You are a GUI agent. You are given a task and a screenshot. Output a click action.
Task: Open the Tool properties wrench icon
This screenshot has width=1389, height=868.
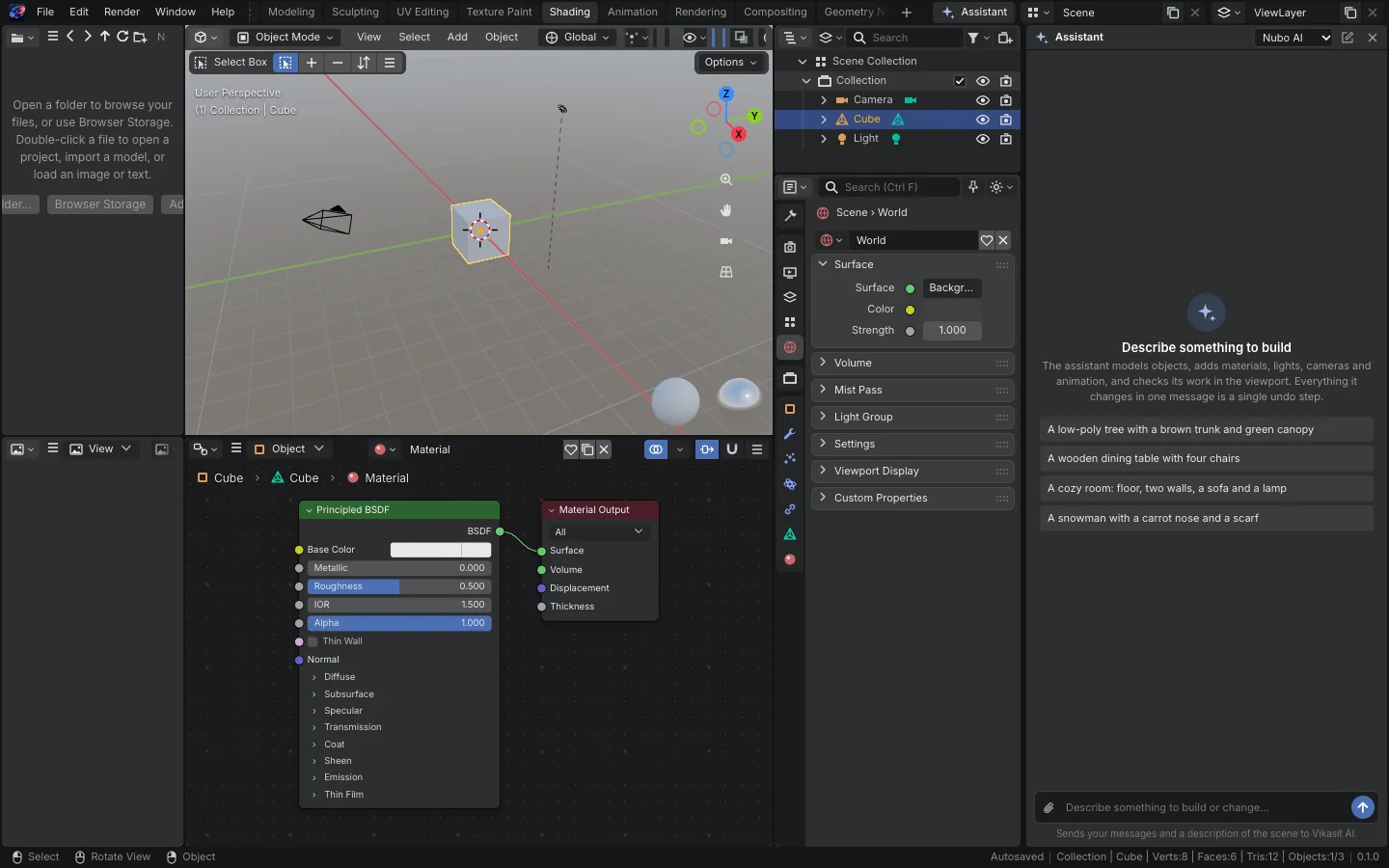(790, 216)
